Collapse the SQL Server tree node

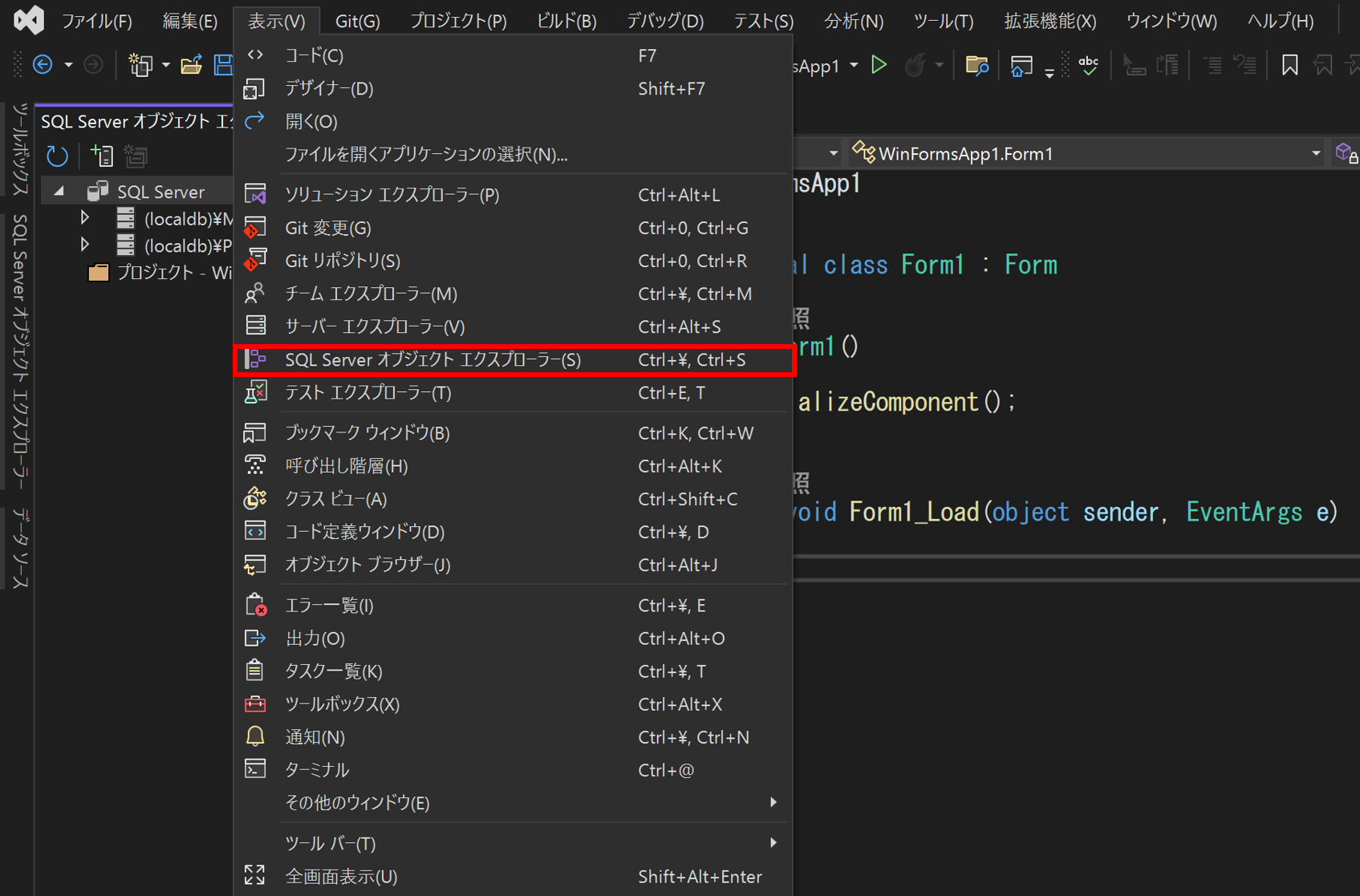coord(59,192)
